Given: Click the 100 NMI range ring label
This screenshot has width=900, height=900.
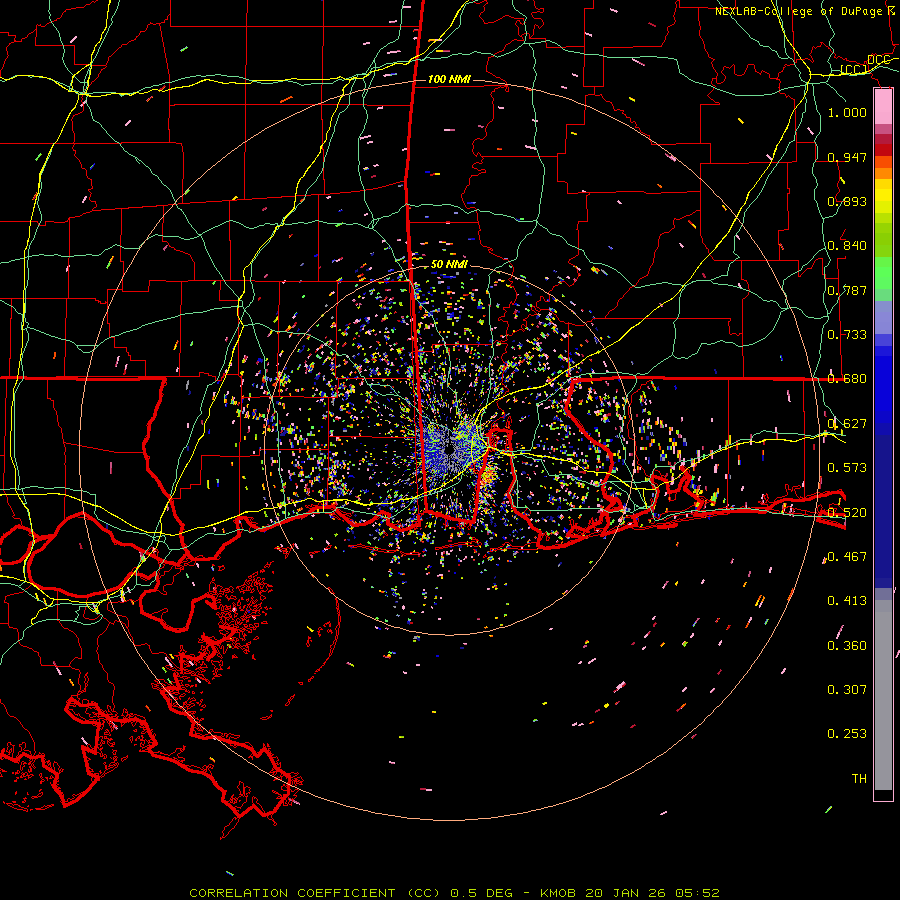Looking at the screenshot, I should pyautogui.click(x=449, y=79).
